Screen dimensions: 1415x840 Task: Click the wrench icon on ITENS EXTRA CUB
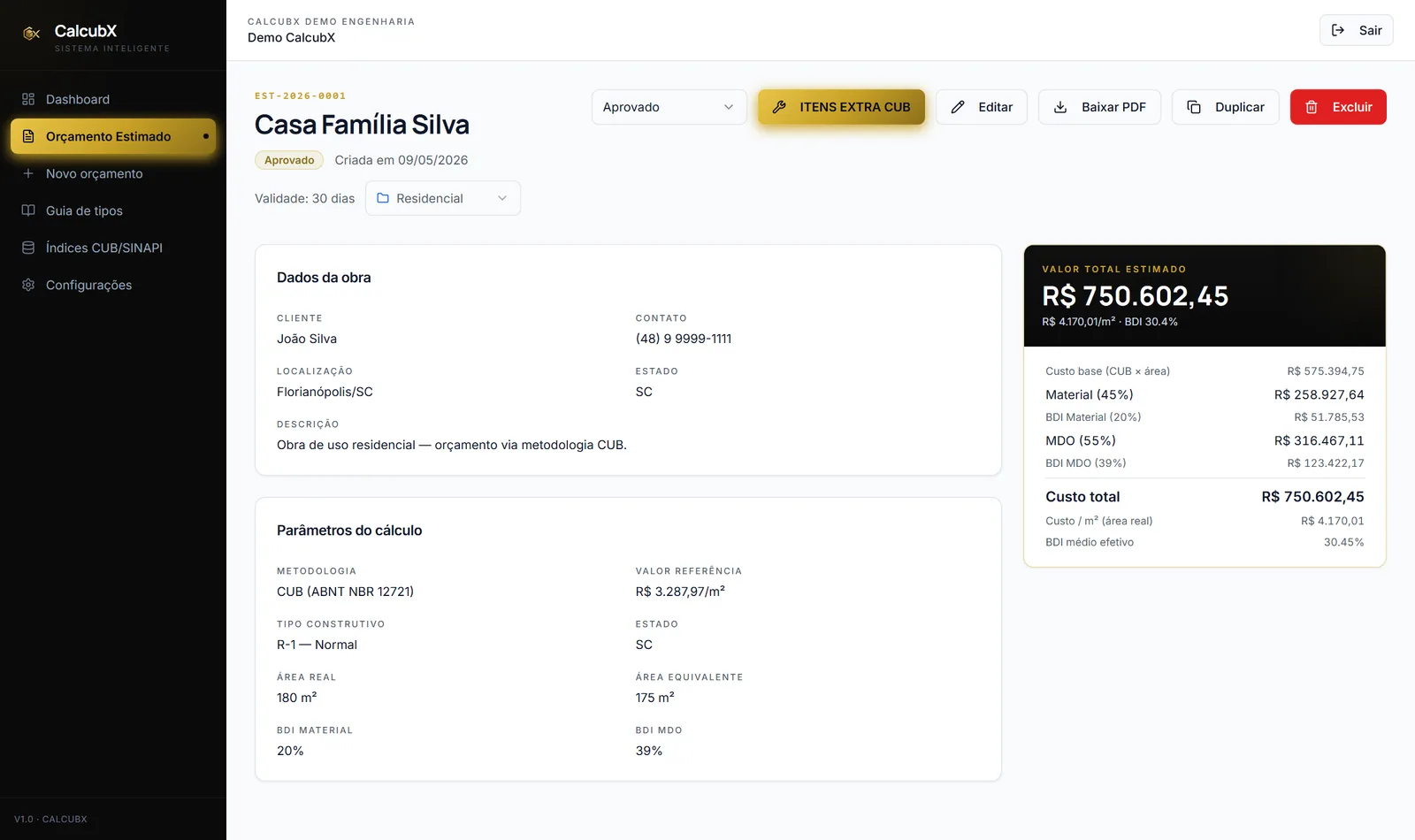(779, 107)
